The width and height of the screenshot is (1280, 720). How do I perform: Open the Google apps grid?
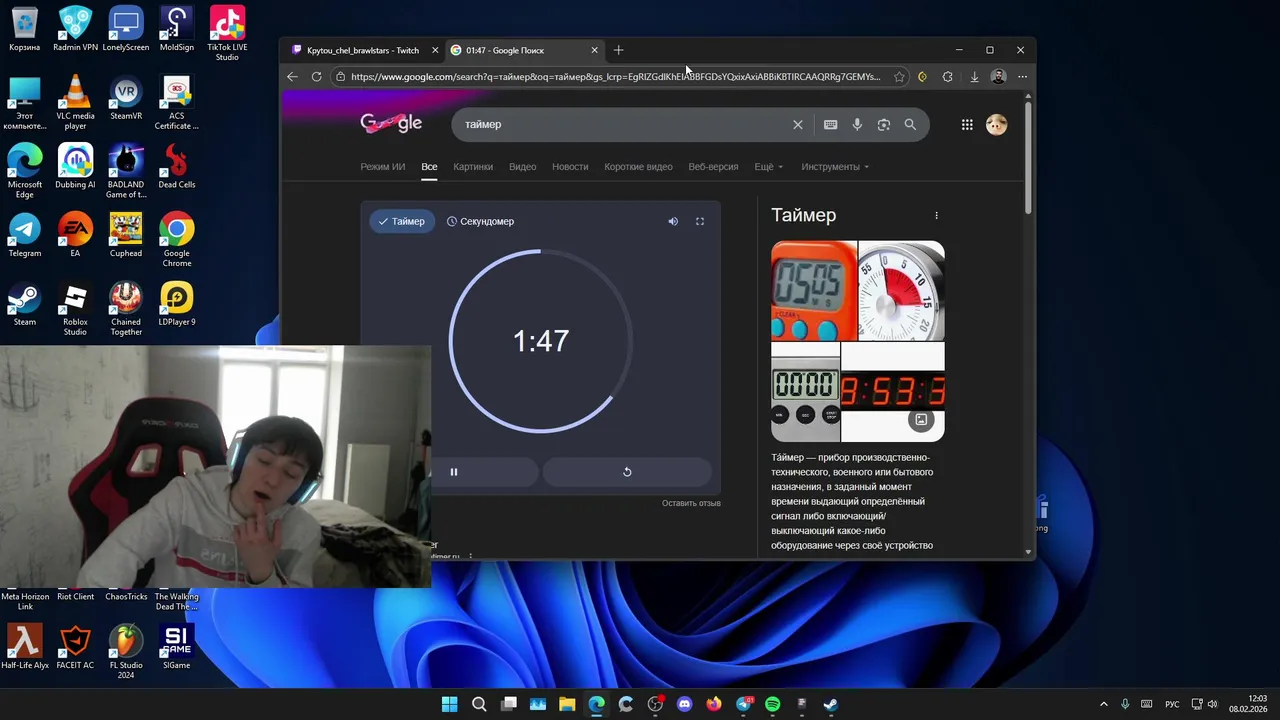pos(967,125)
